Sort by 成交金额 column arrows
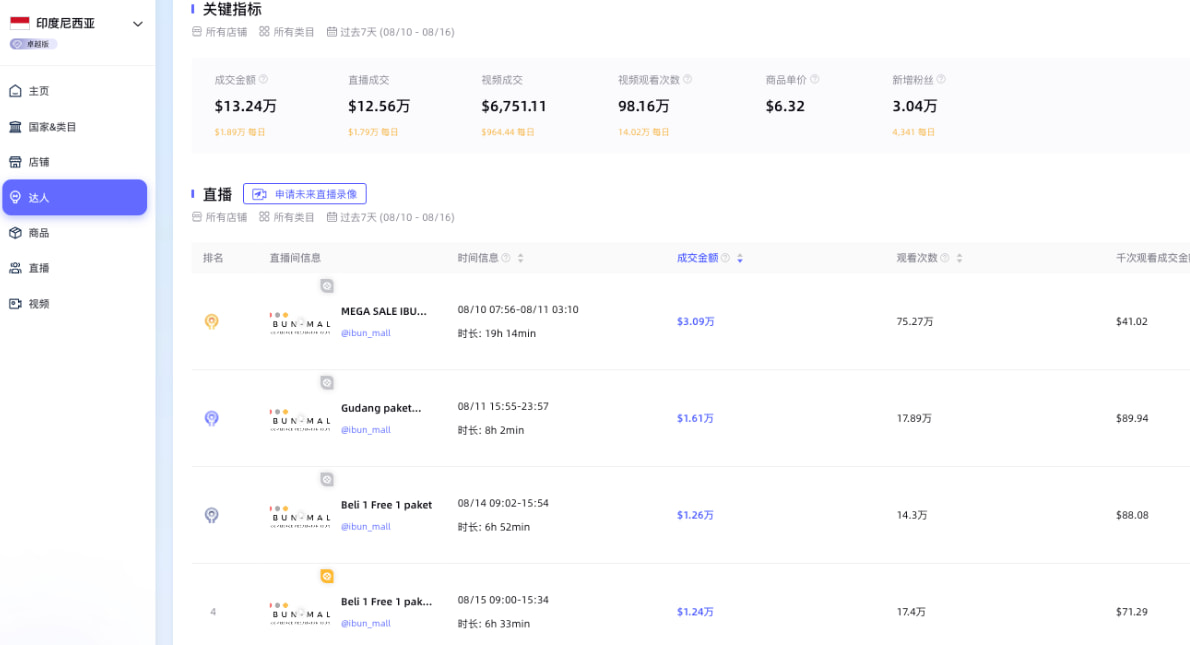Screen dimensions: 1190x645 point(740,258)
